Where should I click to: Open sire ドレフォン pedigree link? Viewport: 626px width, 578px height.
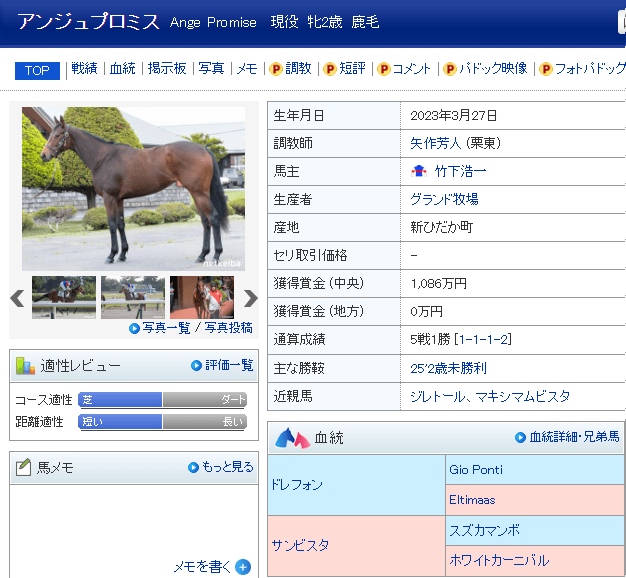click(x=297, y=485)
